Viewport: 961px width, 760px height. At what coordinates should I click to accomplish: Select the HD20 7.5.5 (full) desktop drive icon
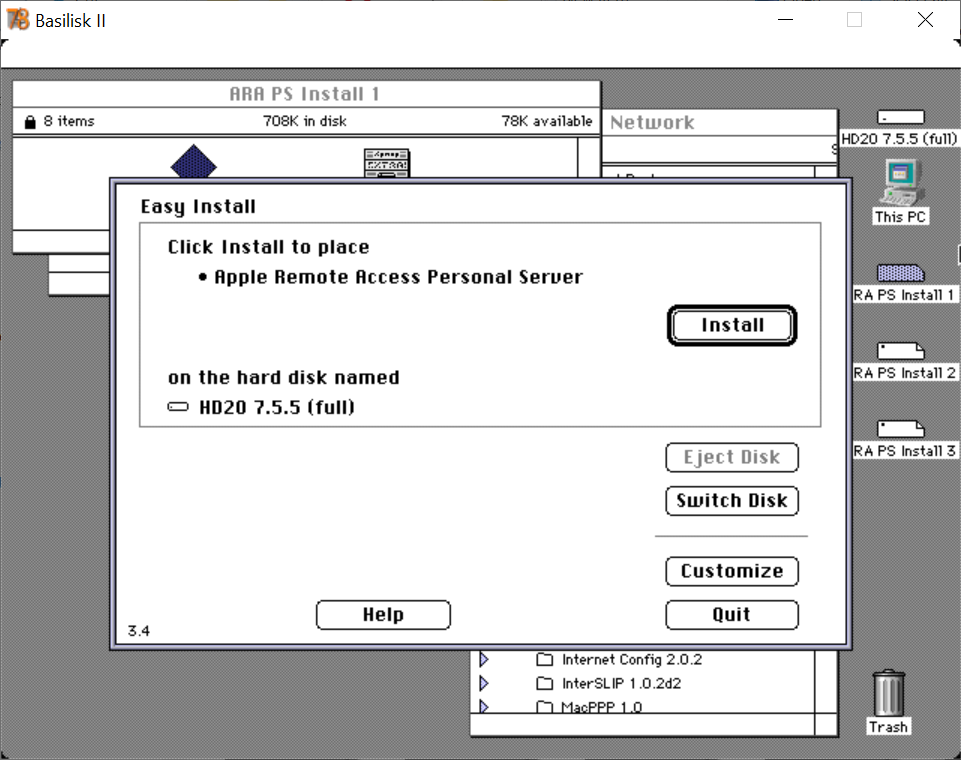point(900,117)
